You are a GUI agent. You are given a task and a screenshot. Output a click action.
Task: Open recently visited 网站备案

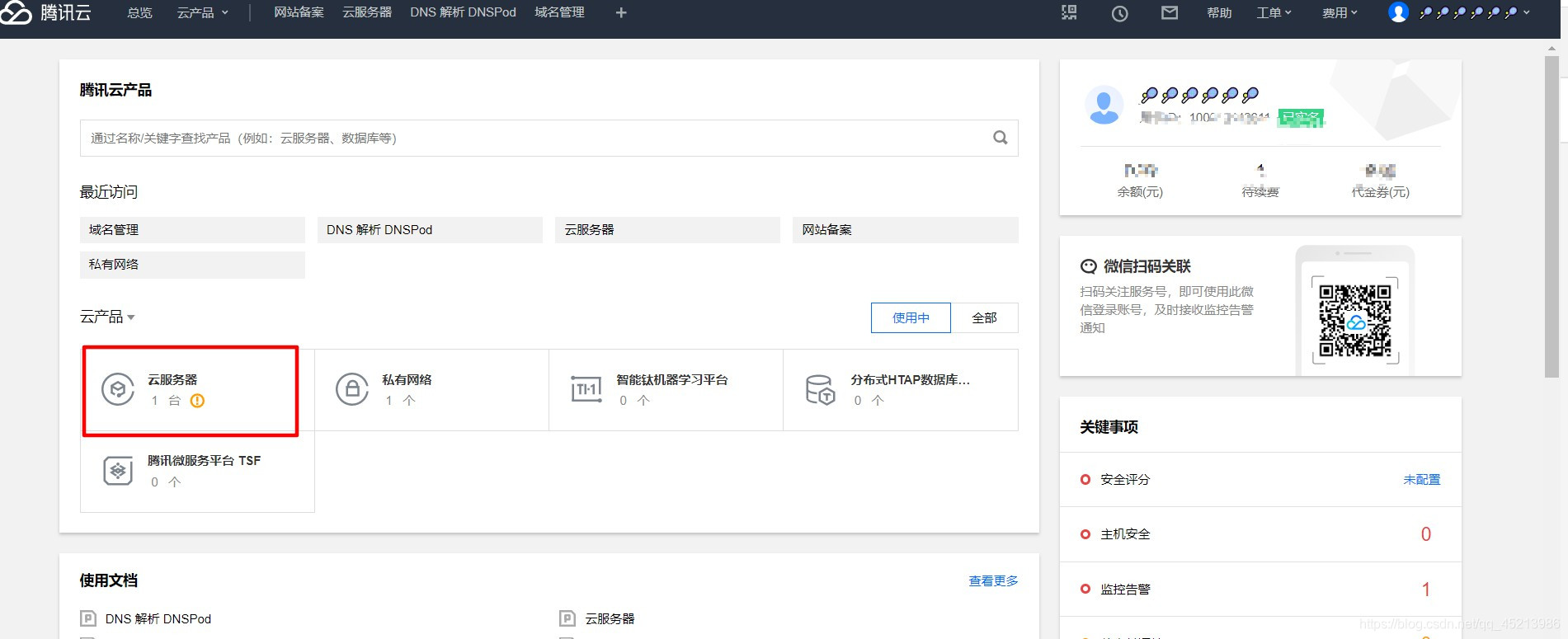tap(906, 230)
